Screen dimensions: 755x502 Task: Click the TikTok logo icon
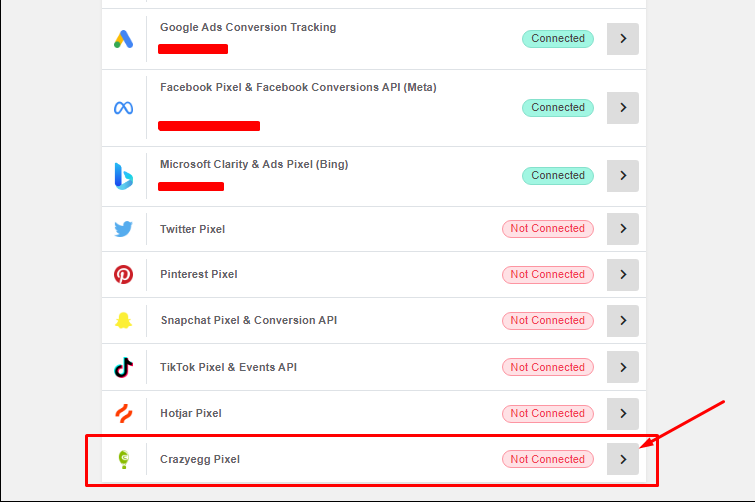(123, 367)
